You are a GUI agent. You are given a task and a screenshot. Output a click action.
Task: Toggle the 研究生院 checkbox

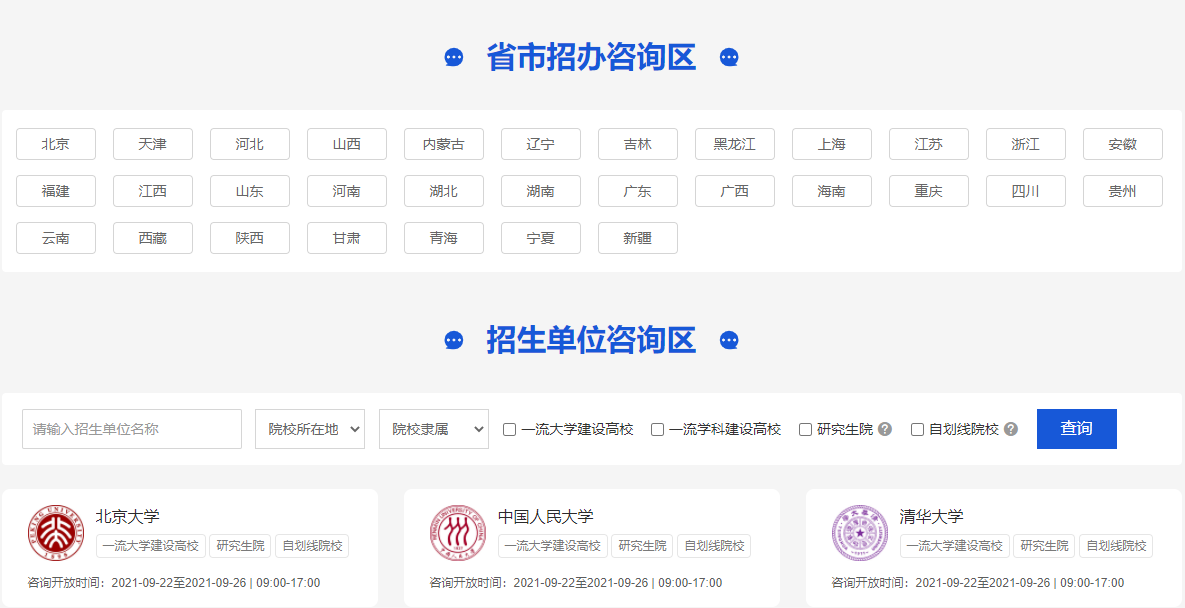tap(805, 430)
